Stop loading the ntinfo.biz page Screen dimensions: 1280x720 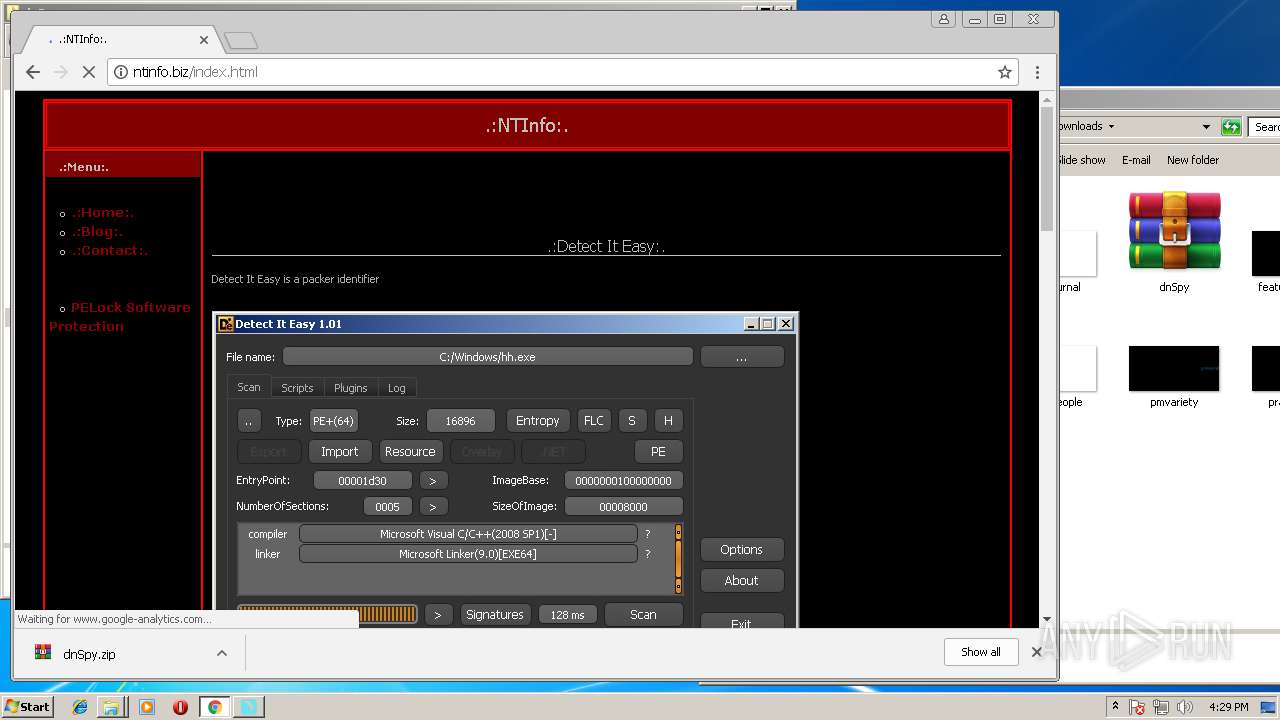coord(88,72)
